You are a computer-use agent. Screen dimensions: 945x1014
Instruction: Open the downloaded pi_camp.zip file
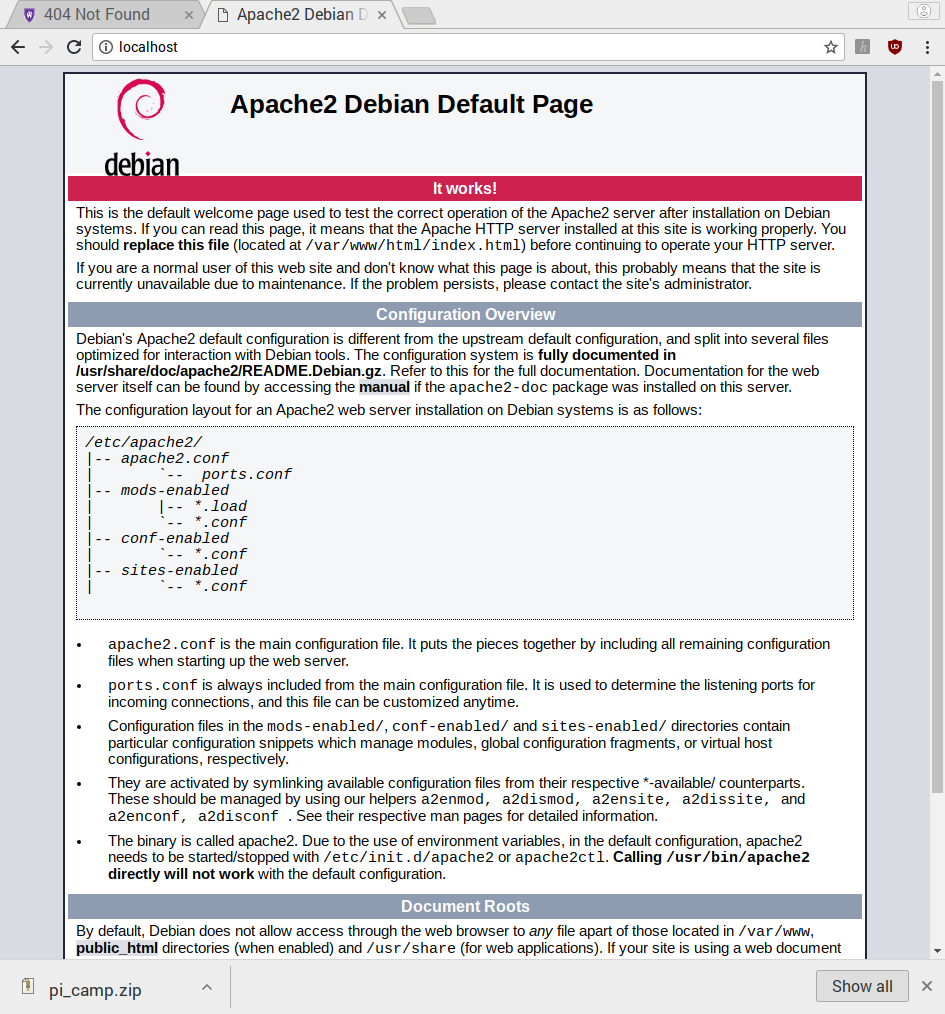[x=95, y=989]
